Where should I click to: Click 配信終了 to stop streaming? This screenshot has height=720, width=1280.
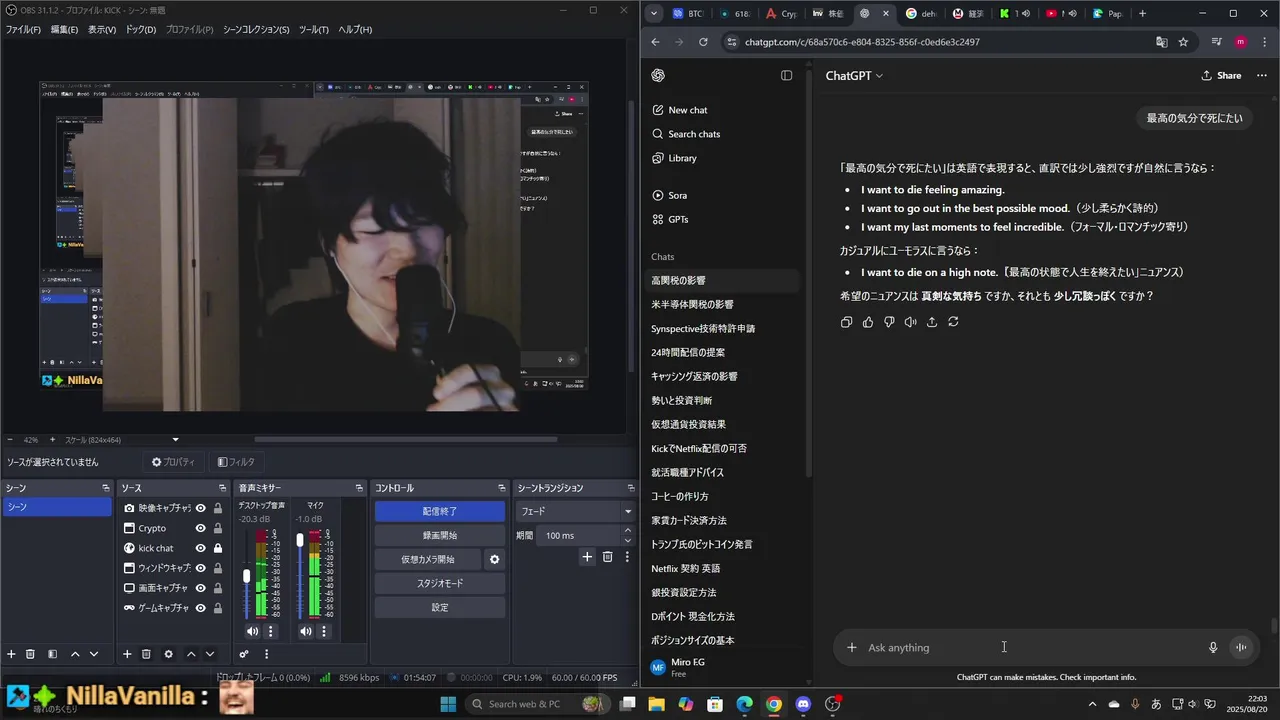[440, 511]
